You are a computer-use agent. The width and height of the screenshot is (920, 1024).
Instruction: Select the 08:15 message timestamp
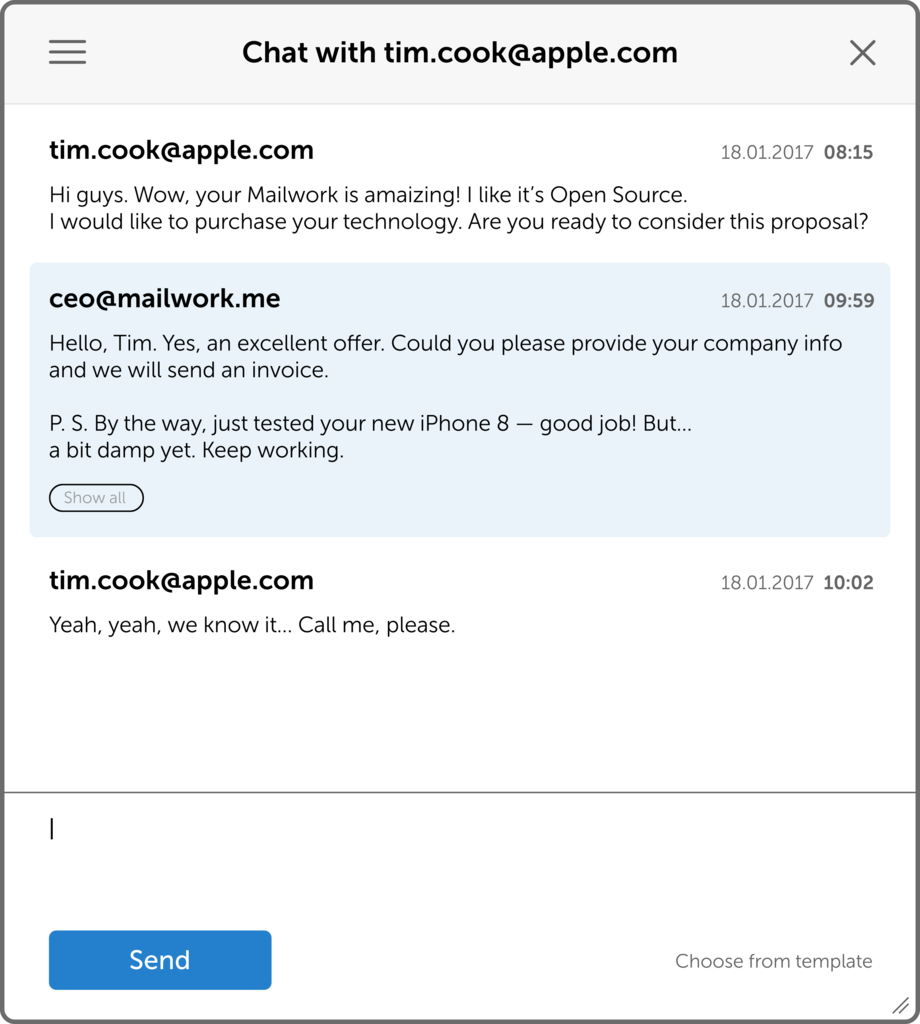tap(848, 152)
